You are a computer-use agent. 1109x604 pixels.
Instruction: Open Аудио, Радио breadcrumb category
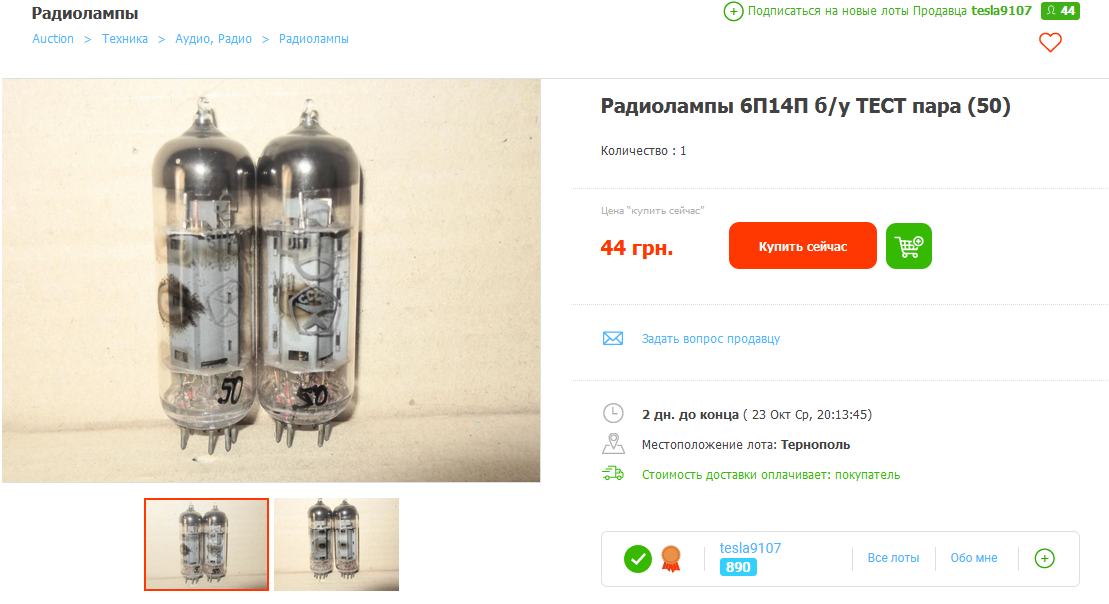[x=214, y=39]
